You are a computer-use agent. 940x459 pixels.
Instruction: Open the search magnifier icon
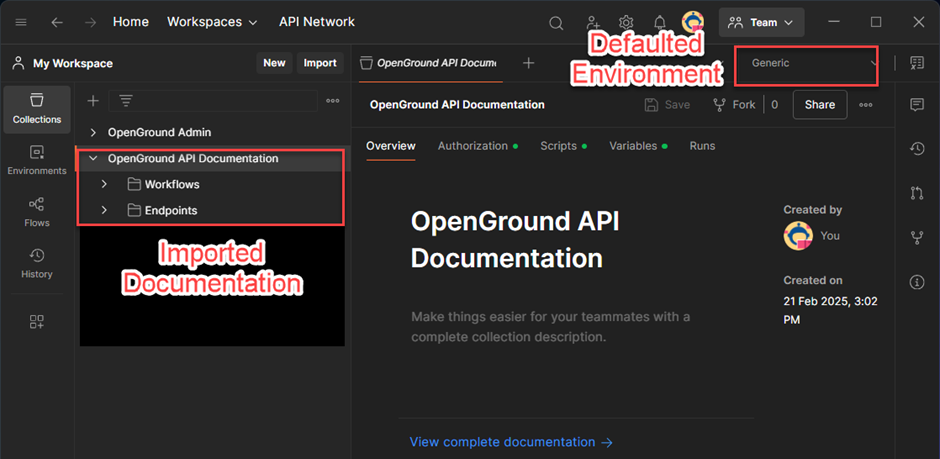coord(556,23)
